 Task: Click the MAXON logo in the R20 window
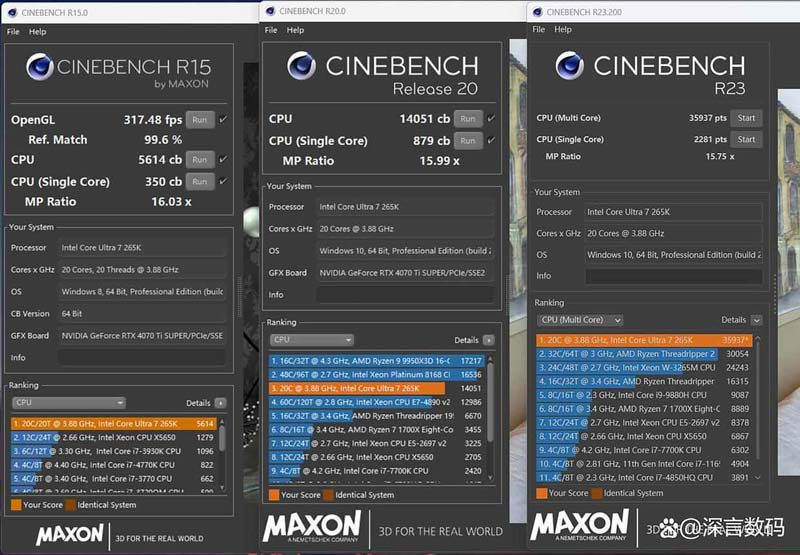[x=311, y=526]
